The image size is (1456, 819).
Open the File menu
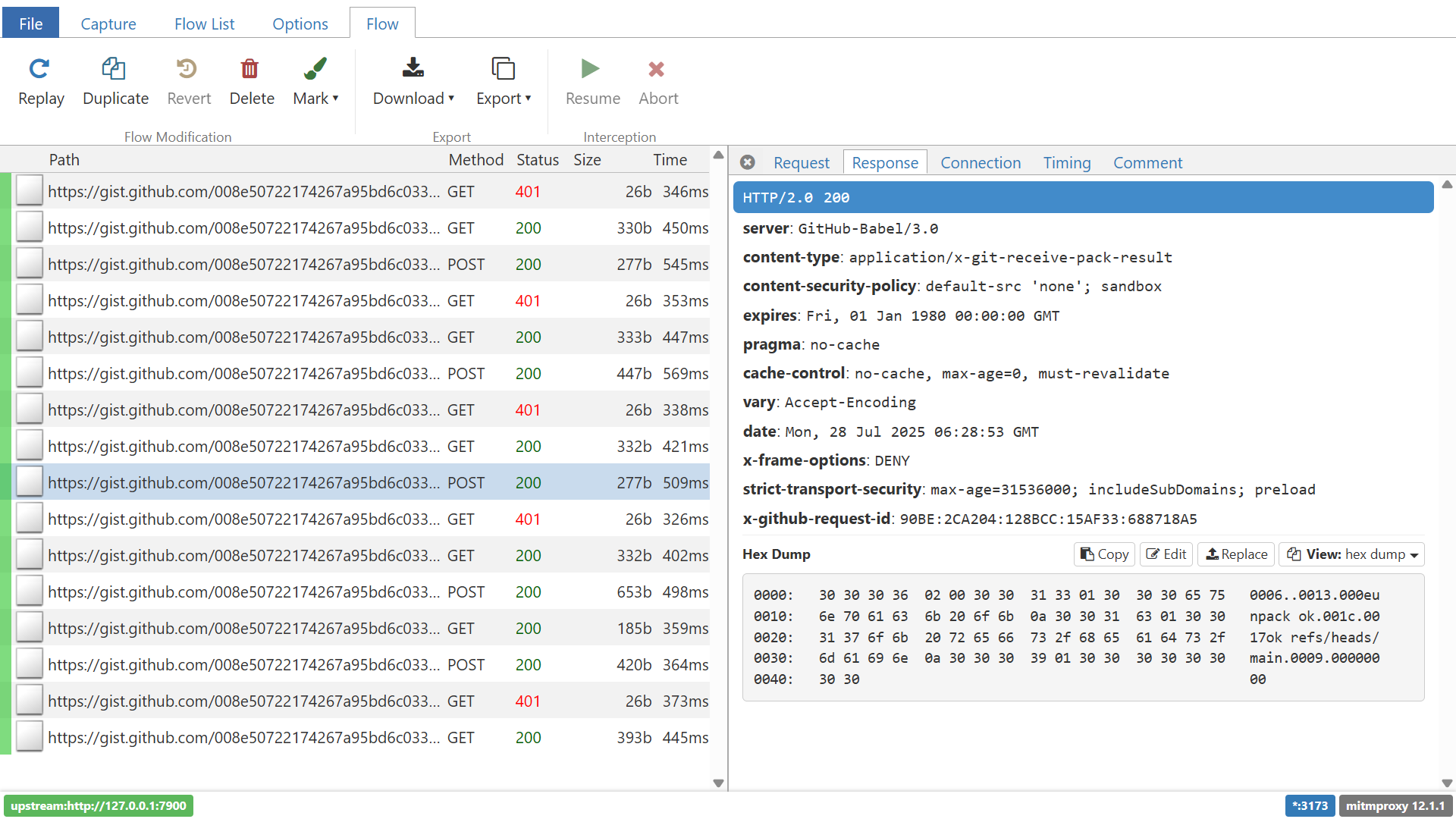30,24
